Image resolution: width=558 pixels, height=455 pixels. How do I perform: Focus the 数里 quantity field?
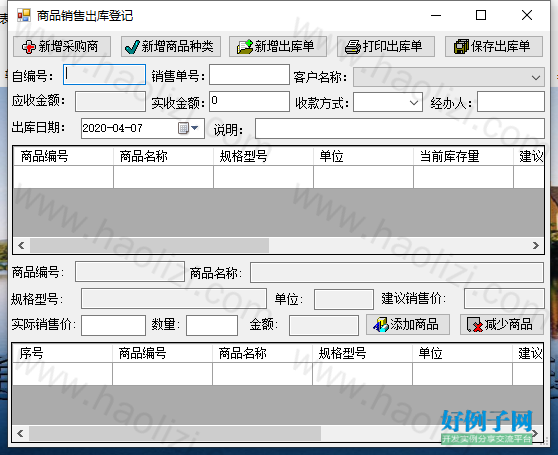pyautogui.click(x=212, y=326)
